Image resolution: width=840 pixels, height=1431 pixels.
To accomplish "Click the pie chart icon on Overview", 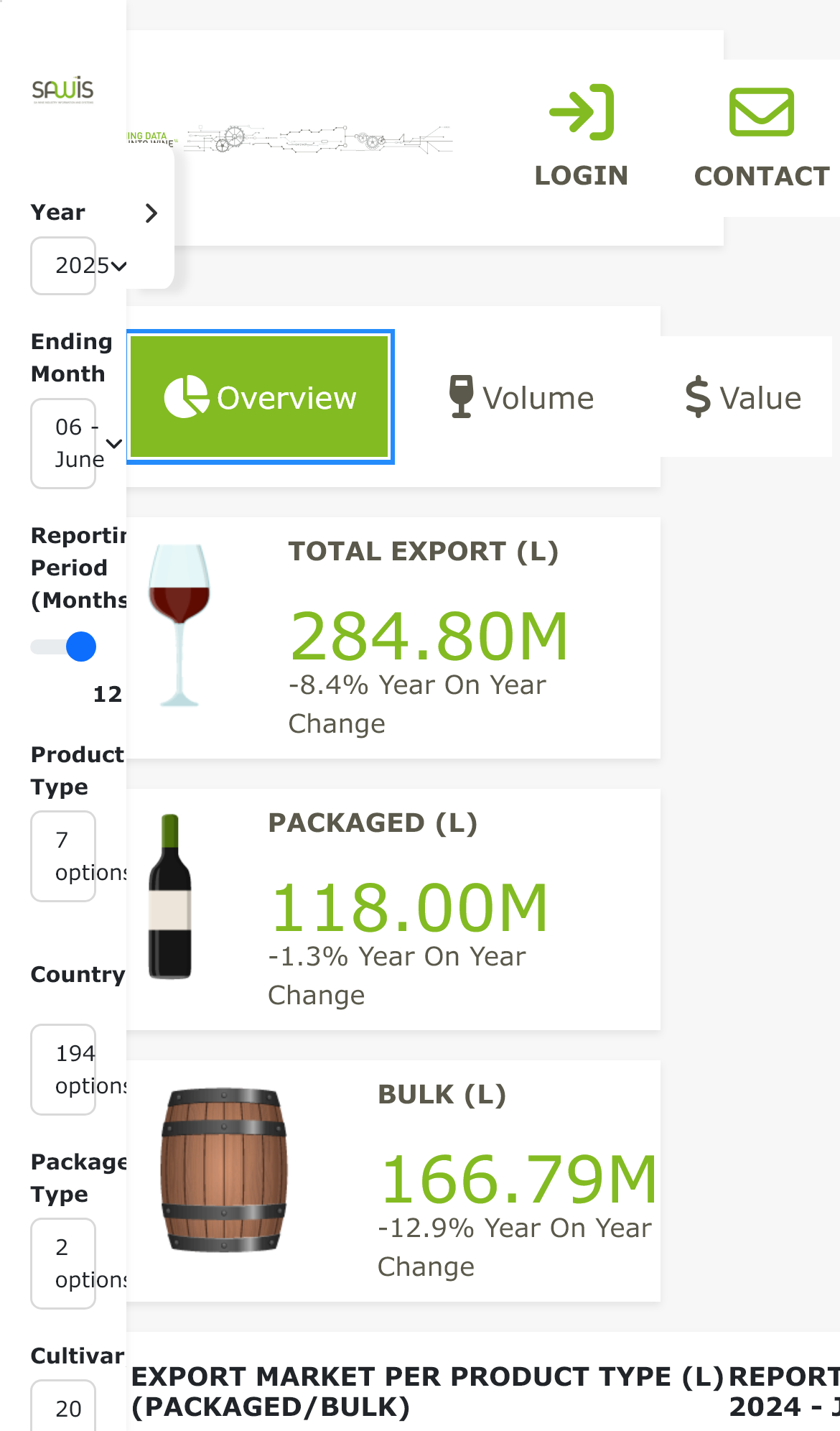I will tap(187, 397).
